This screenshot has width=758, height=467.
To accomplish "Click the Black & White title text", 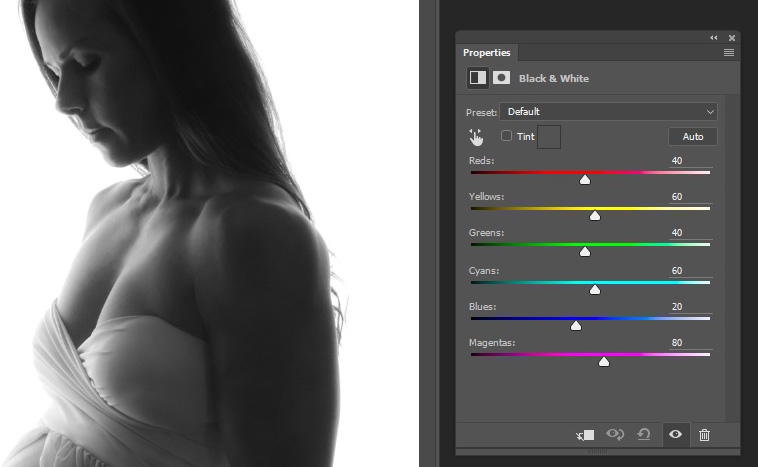I will click(x=554, y=78).
